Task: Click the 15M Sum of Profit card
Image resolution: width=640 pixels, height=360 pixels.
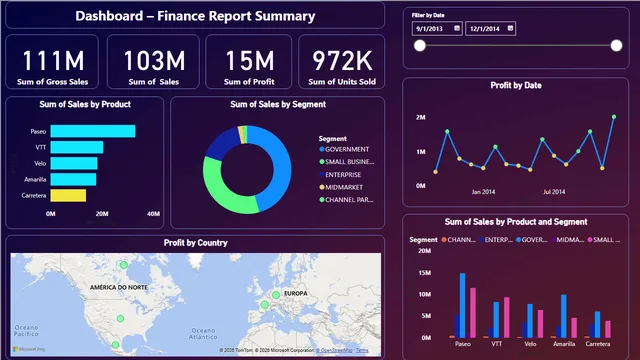Action: click(249, 62)
